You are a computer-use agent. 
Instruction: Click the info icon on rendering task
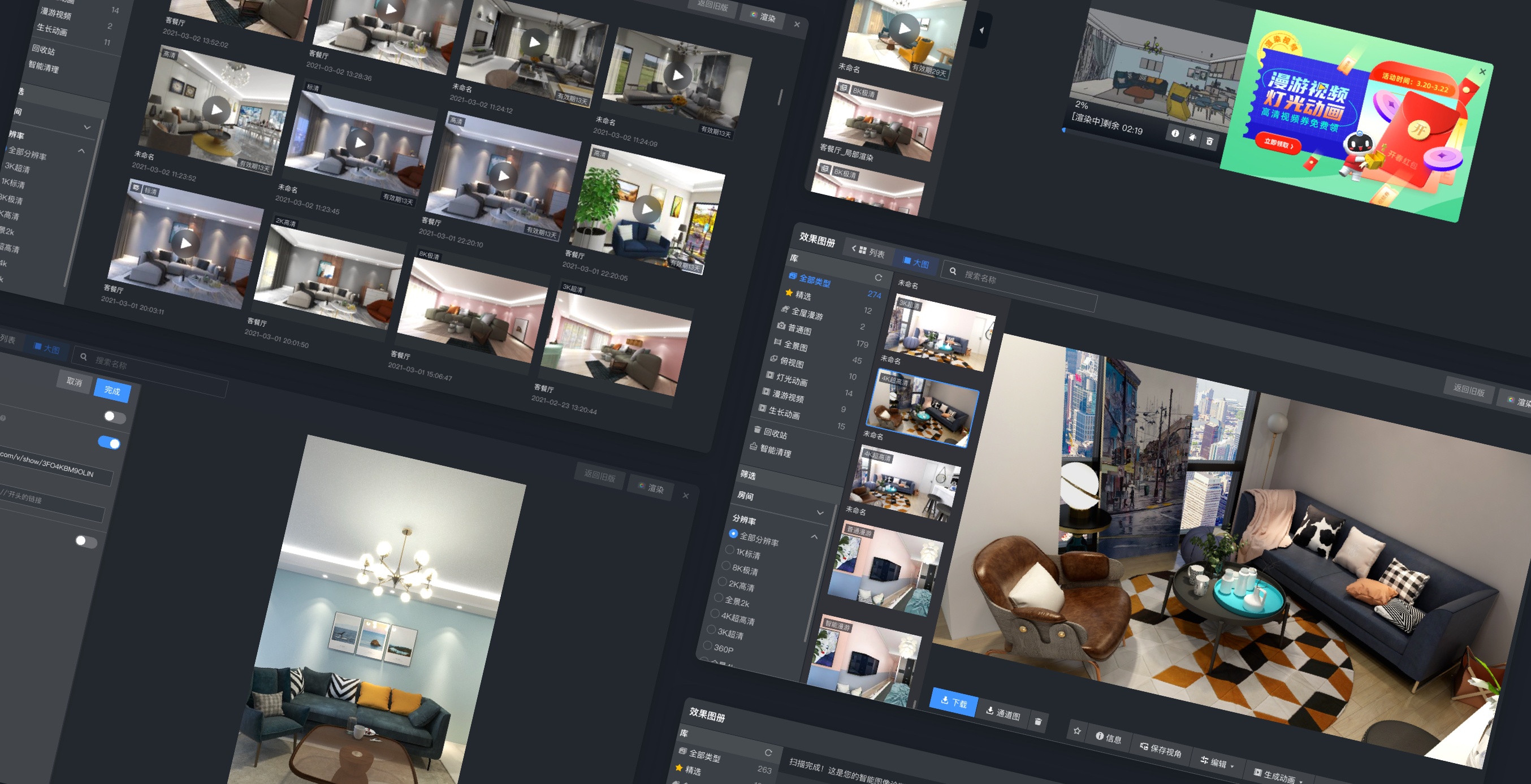pos(1175,134)
